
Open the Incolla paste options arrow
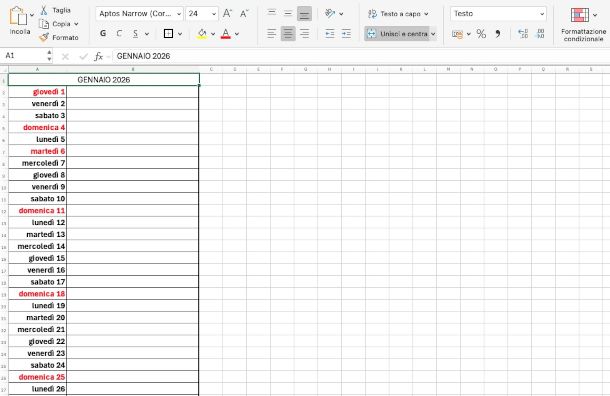(x=32, y=15)
